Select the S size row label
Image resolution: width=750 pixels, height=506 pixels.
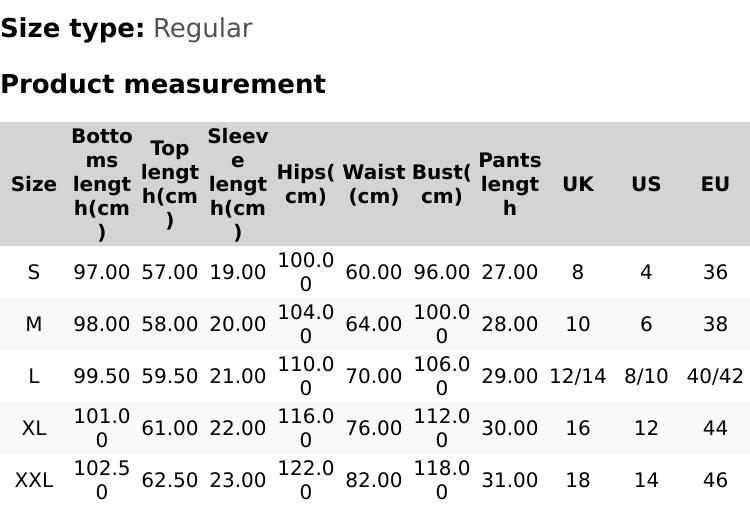pos(34,272)
